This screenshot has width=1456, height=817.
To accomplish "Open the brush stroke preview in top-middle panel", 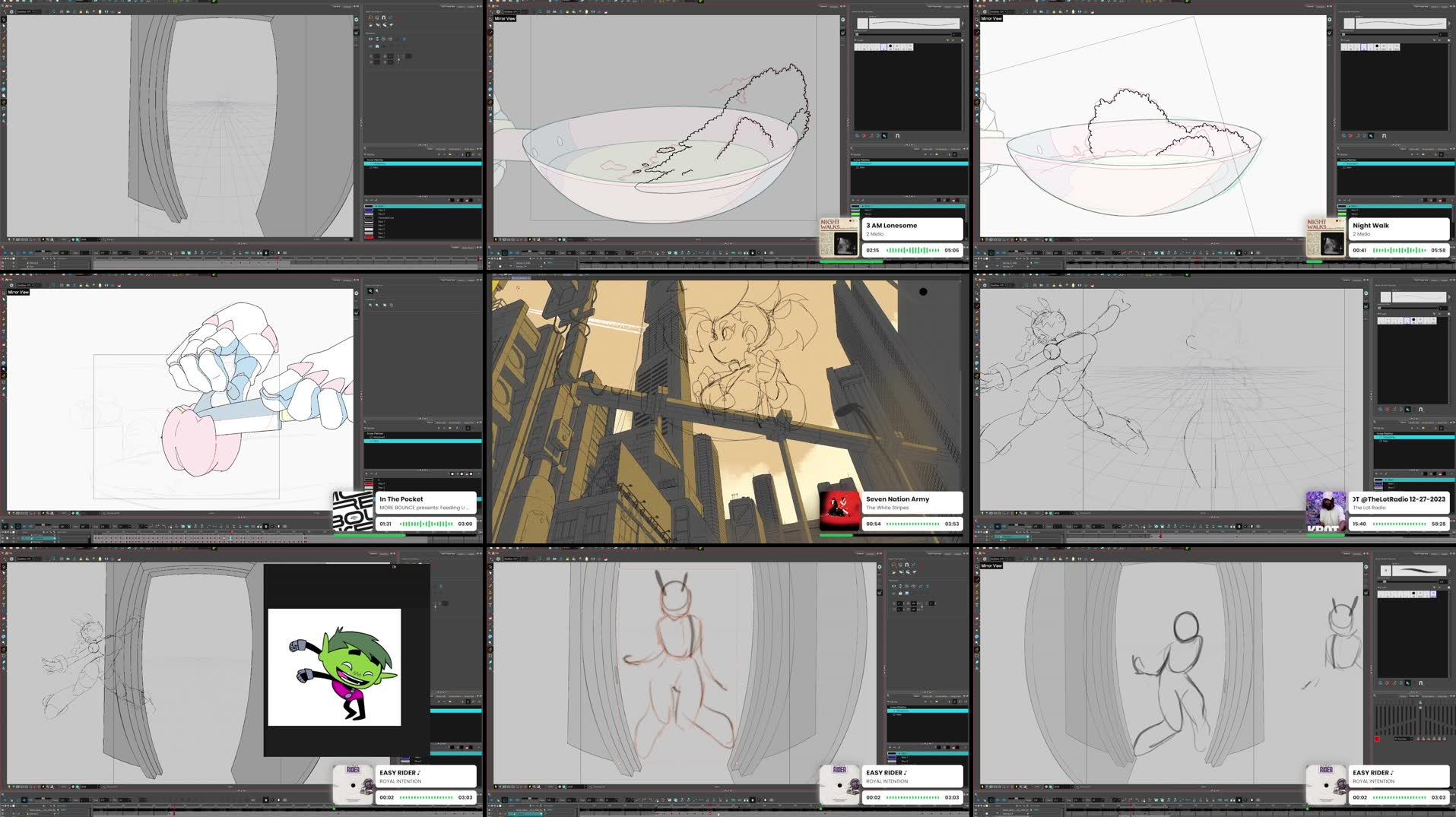I will click(x=914, y=24).
